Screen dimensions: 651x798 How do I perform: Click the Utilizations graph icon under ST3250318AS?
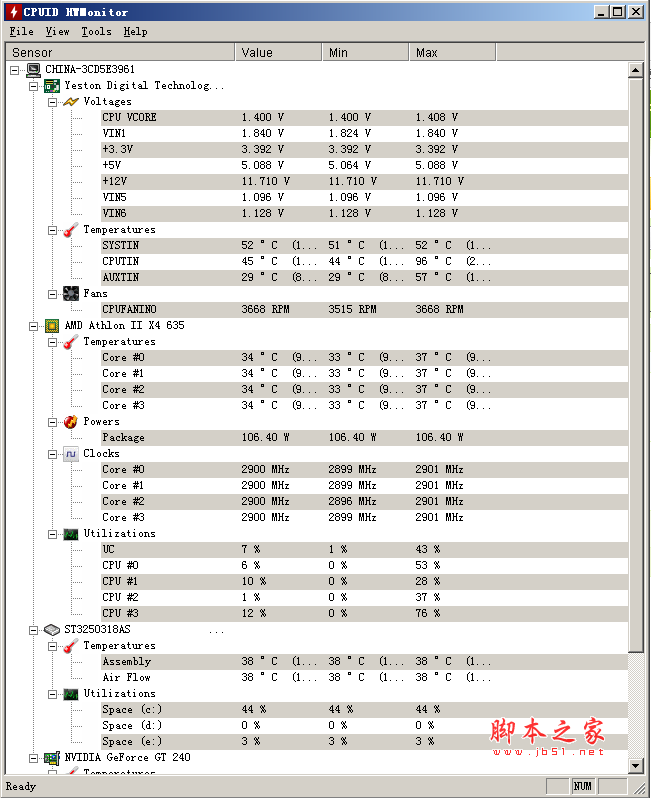[x=71, y=694]
